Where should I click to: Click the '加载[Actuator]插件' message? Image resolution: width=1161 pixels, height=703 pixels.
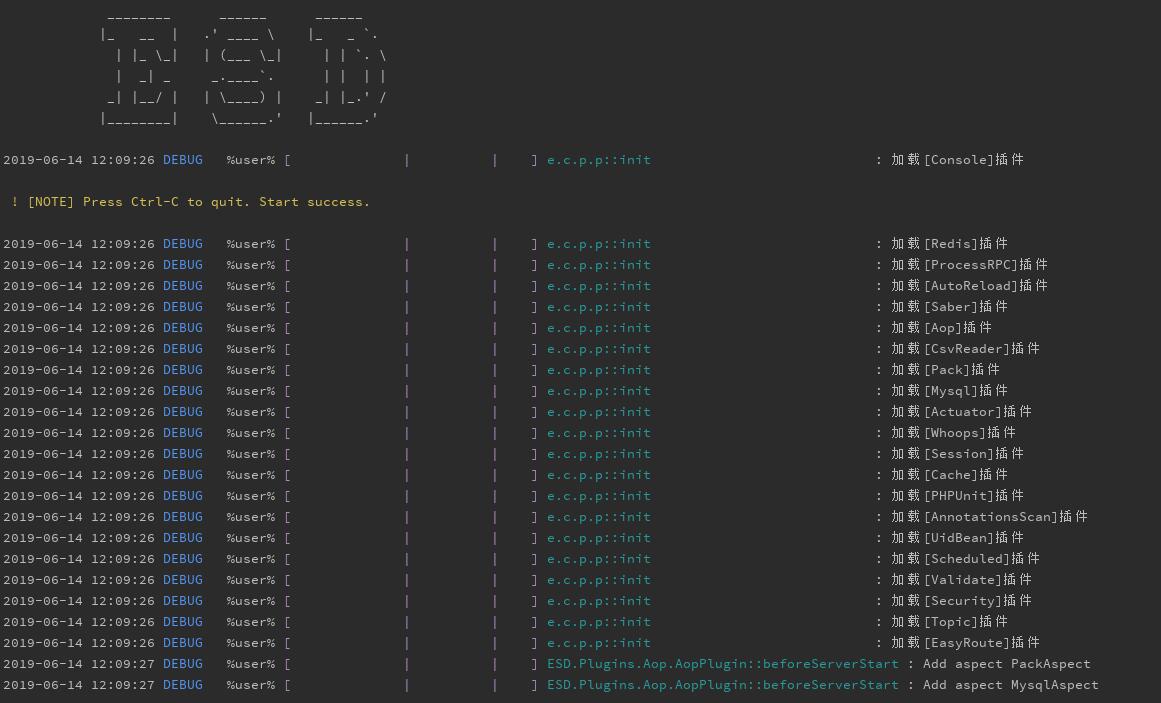960,412
